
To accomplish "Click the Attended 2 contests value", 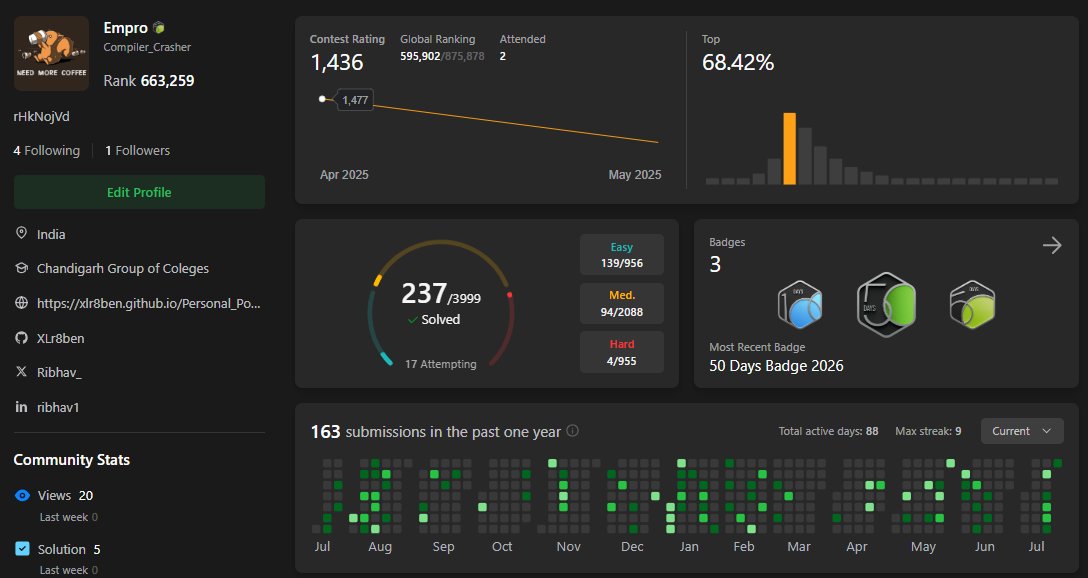I will [502, 56].
